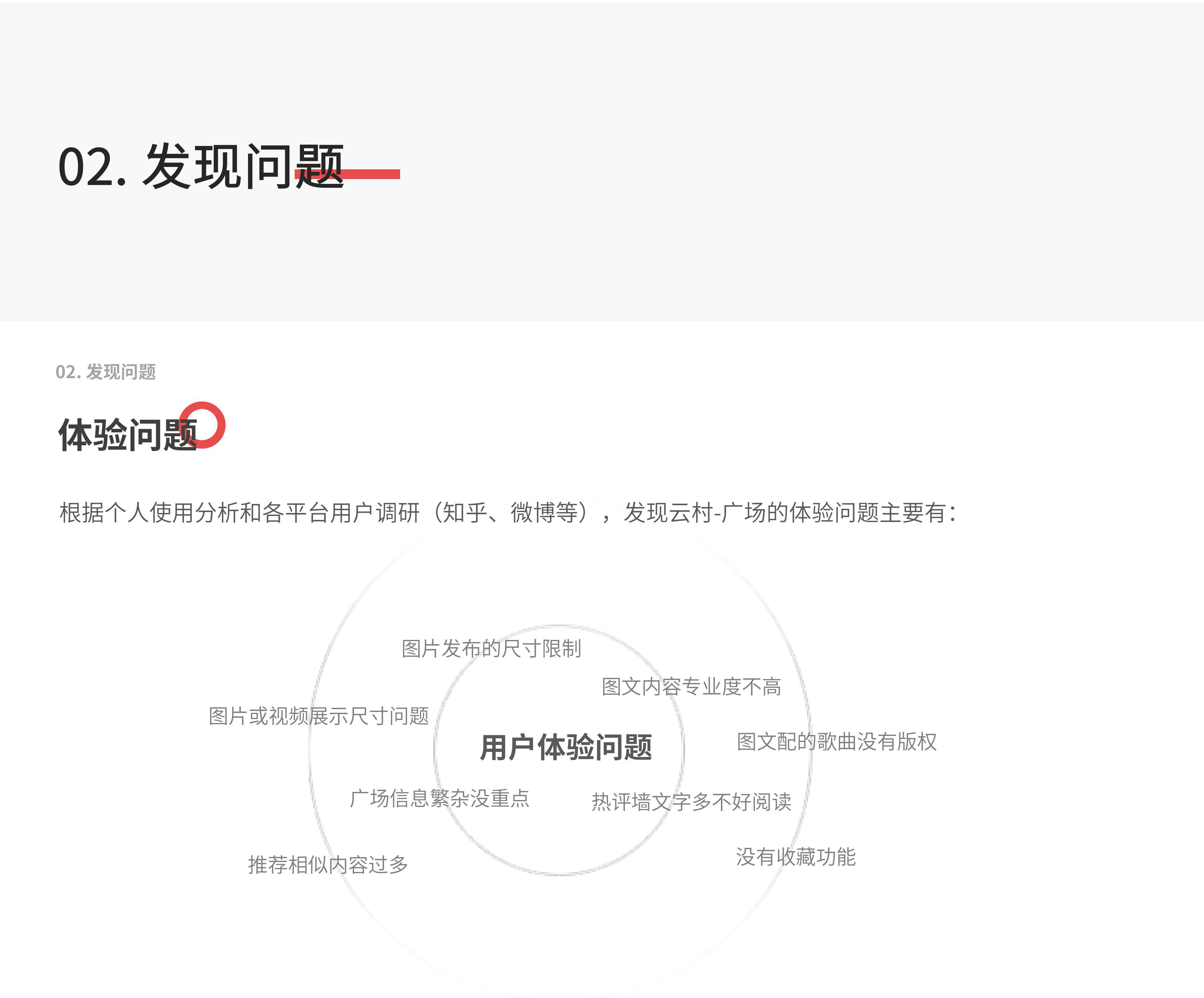1204x998 pixels.
Task: Click '热评墙文字多不好阅读' text
Action: [691, 802]
